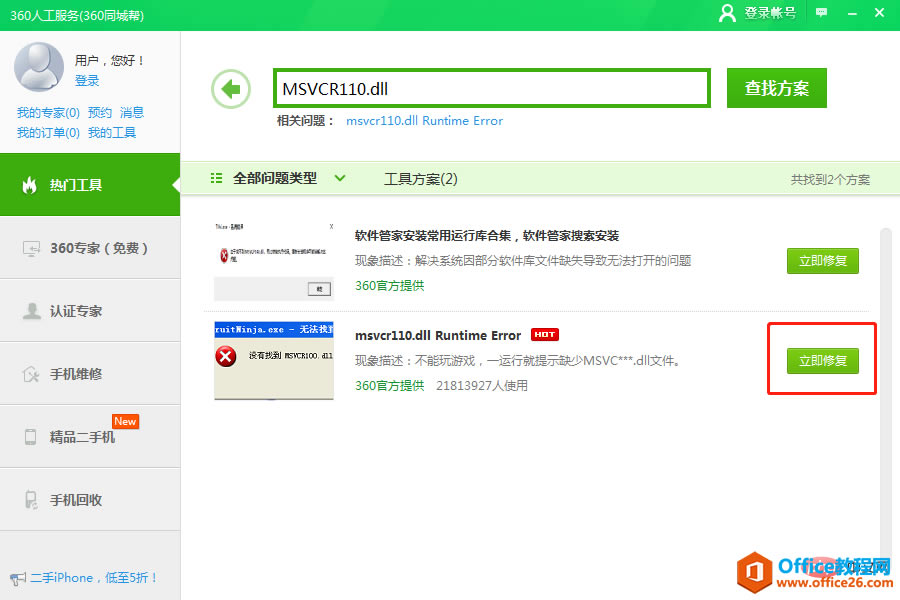
Task: Minimize the 360人工服务 window
Action: 852,13
